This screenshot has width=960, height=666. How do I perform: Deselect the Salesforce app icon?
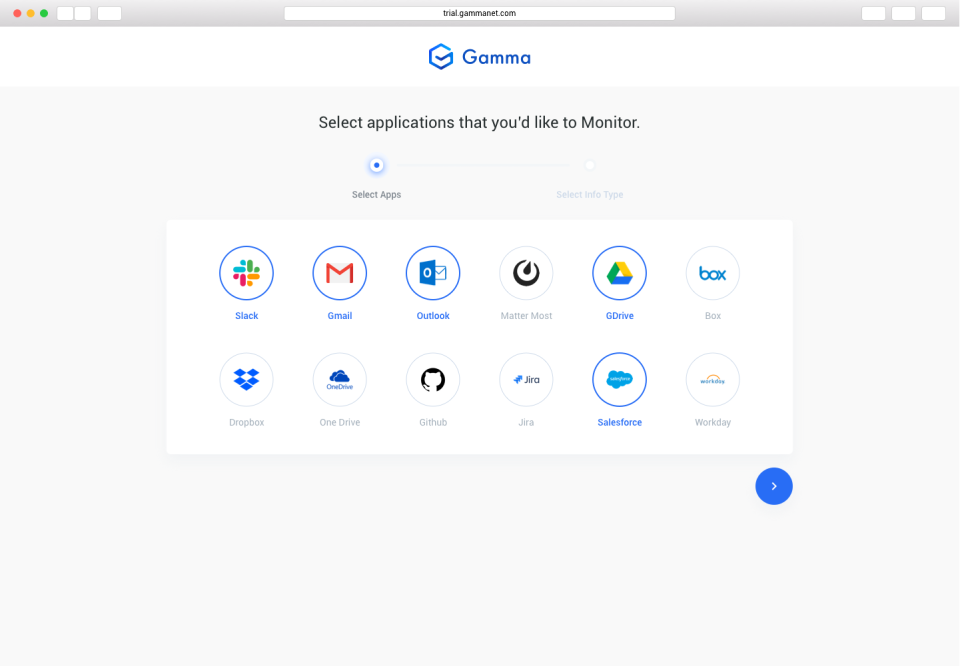click(620, 380)
